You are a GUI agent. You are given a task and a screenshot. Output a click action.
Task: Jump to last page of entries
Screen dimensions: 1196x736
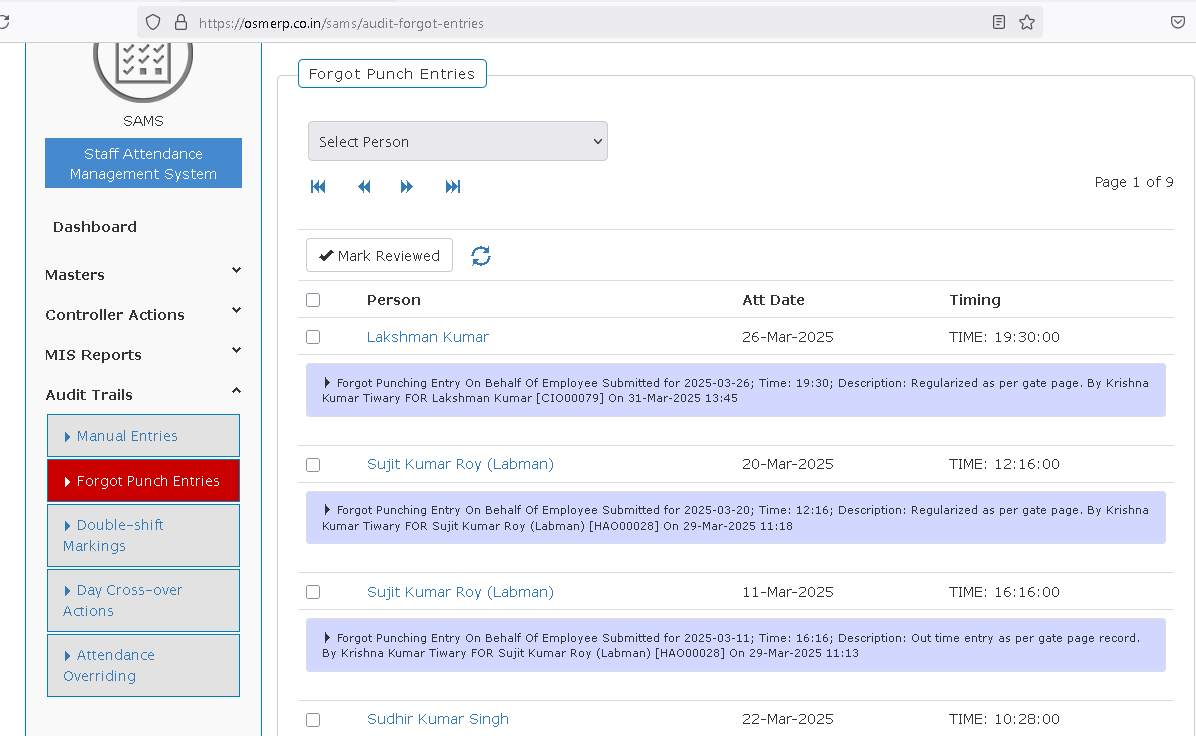point(453,187)
